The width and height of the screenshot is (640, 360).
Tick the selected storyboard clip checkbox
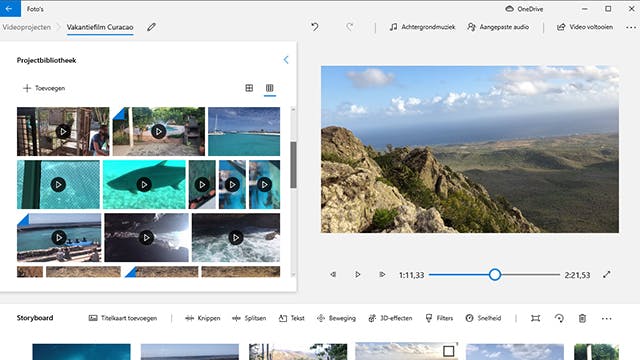click(449, 351)
